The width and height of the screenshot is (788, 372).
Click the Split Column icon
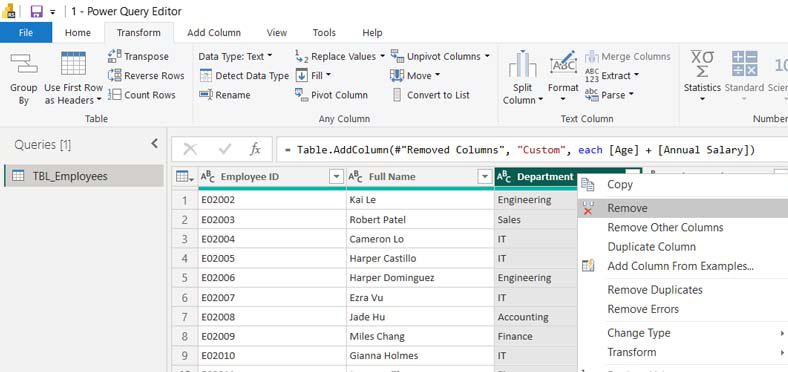pos(523,64)
